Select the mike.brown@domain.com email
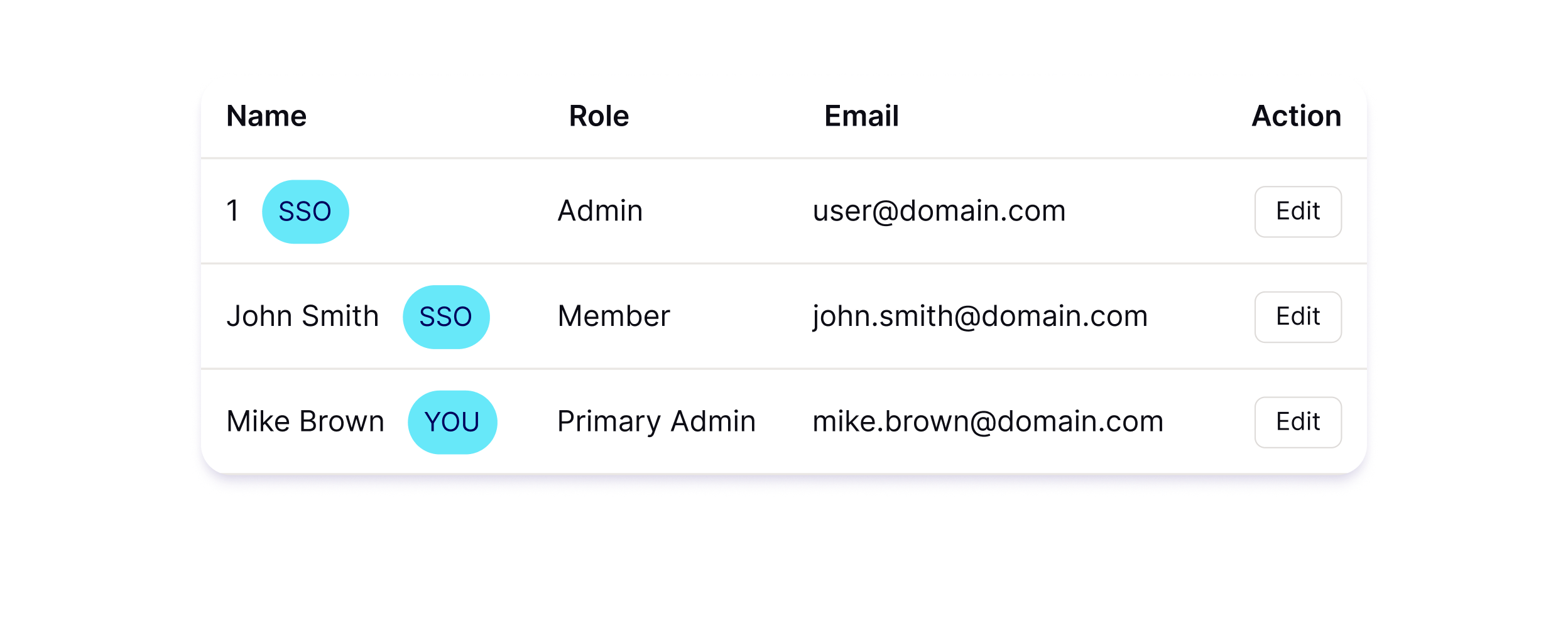Image resolution: width=1568 pixels, height=628 pixels. coord(988,421)
